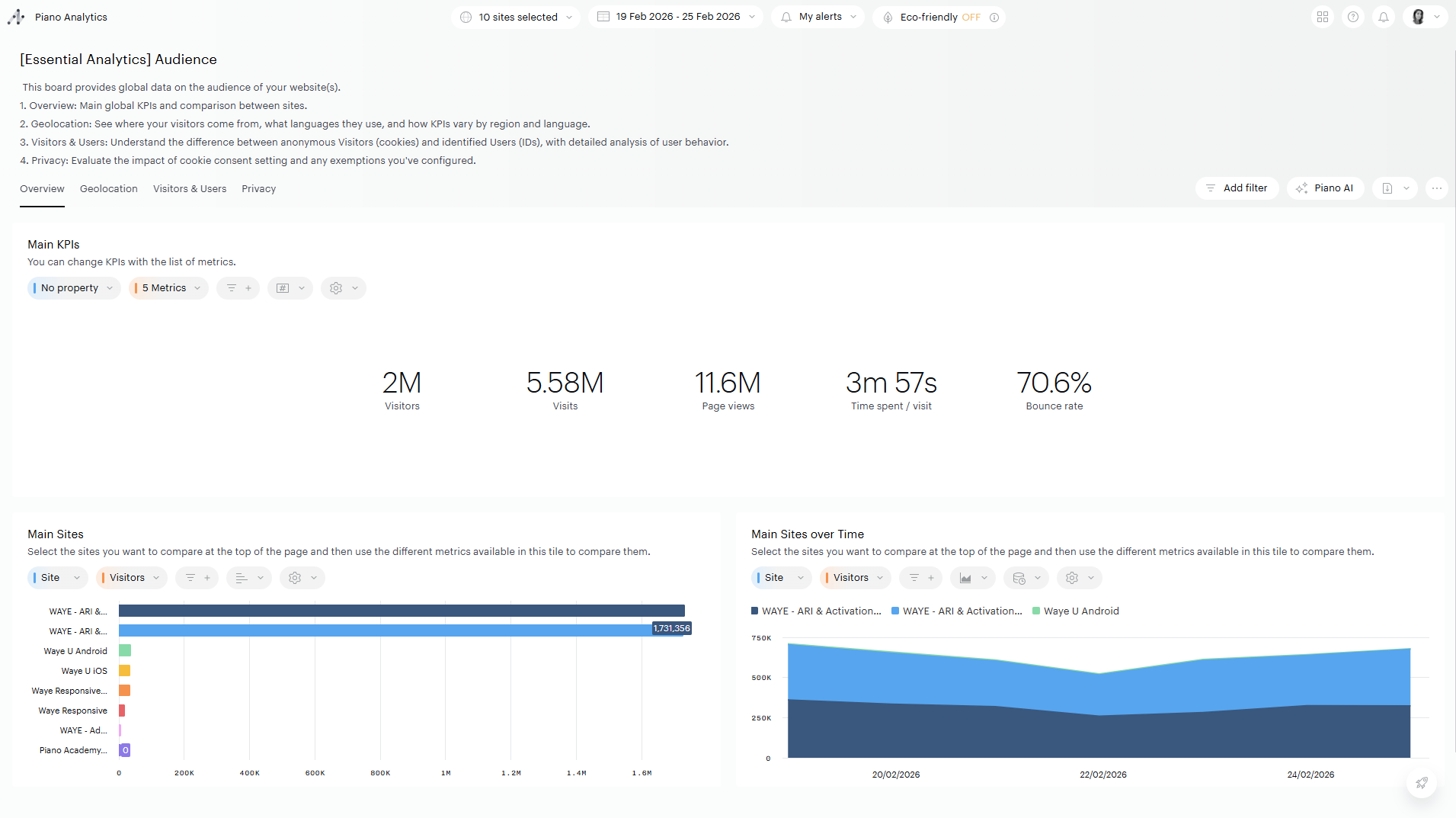This screenshot has height=818, width=1456.
Task: Switch to the Geolocation tab
Action: pyautogui.click(x=108, y=189)
